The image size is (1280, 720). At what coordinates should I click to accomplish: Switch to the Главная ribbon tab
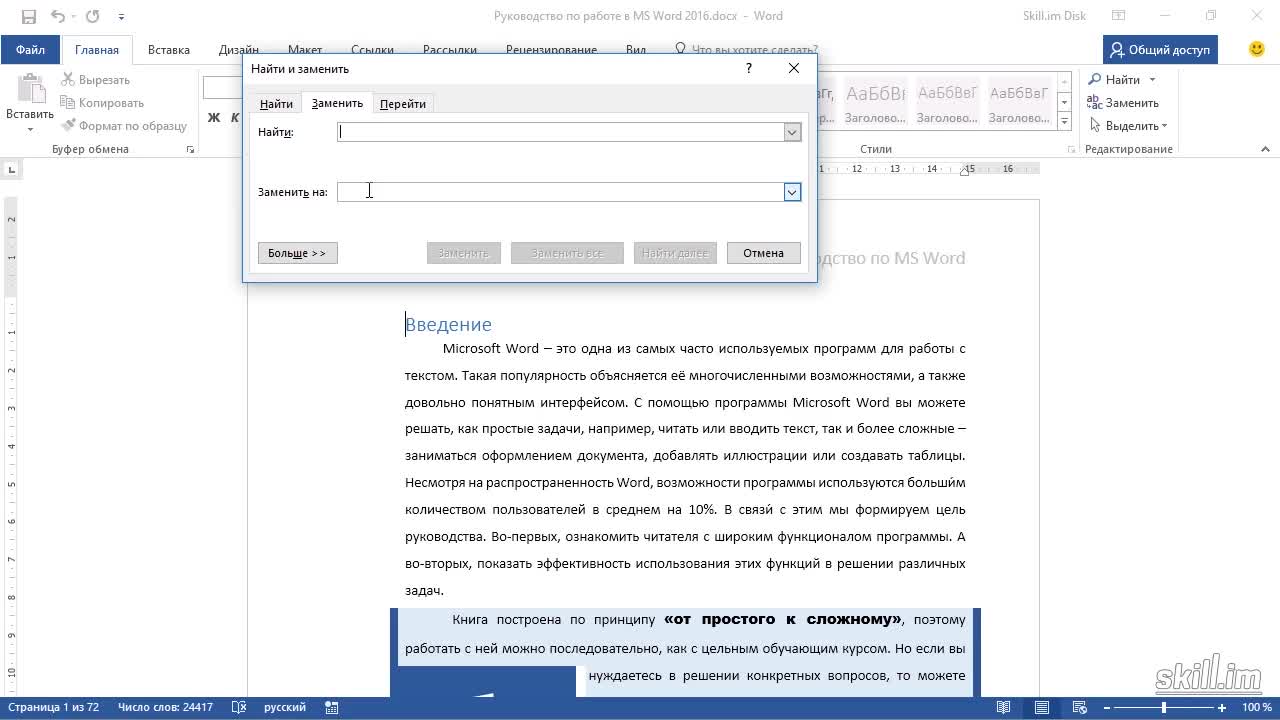[x=97, y=50]
